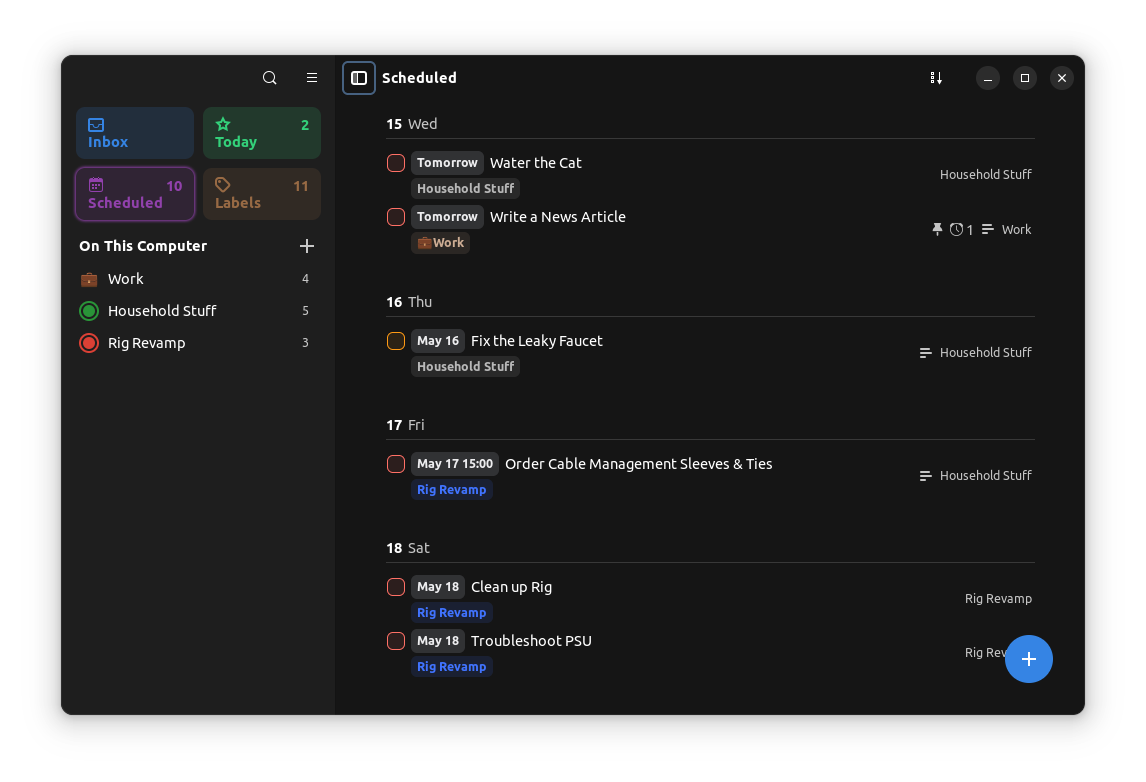
Task: Open the Tomorrow date chip on Water the Cat
Action: (x=447, y=162)
